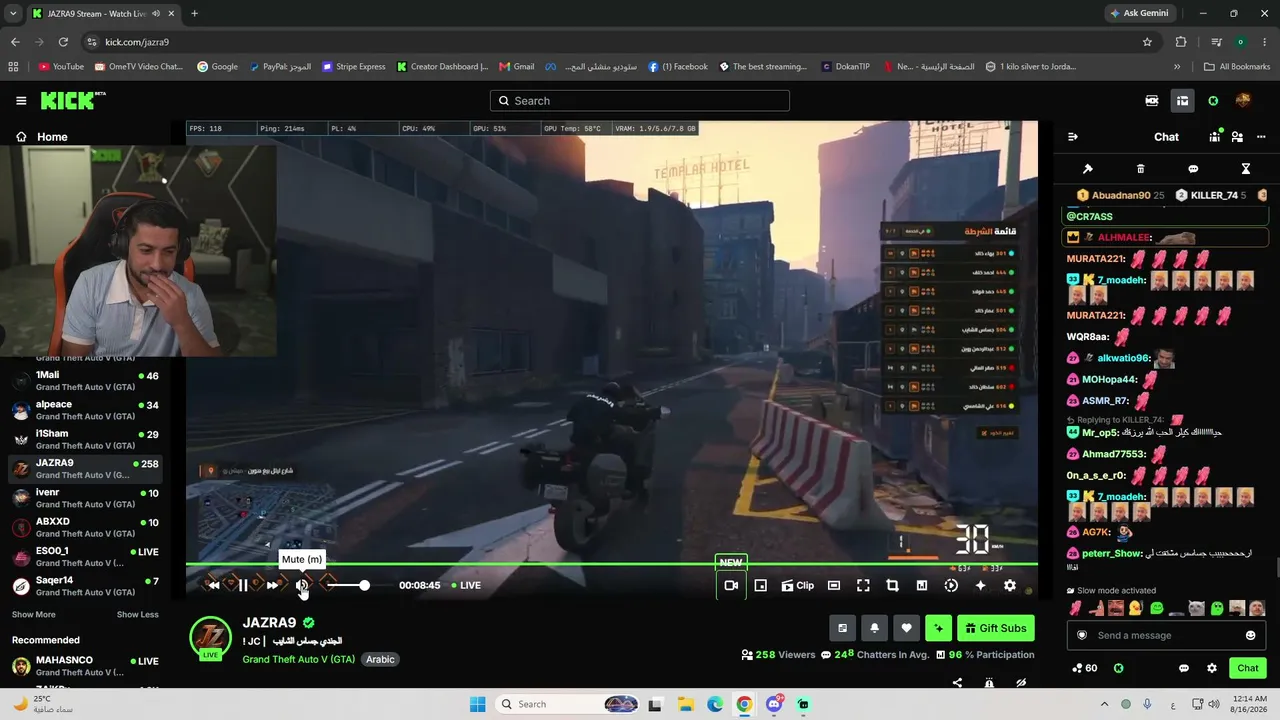This screenshot has width=1280, height=720.
Task: Click the hourglass slow mode icon
Action: point(1246,169)
